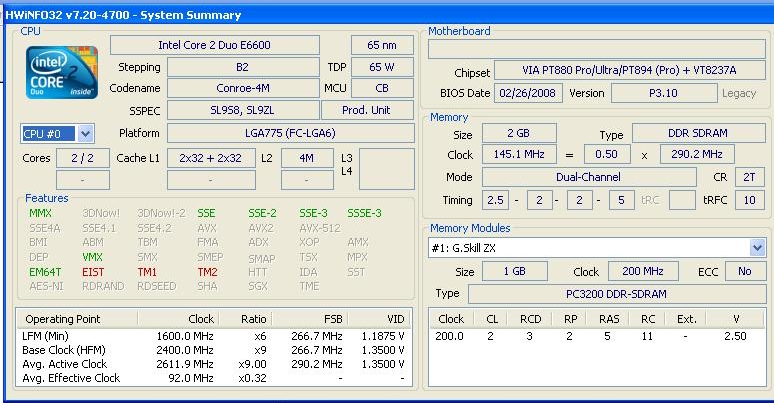Click the Cores value '2 / 2'

click(82, 158)
